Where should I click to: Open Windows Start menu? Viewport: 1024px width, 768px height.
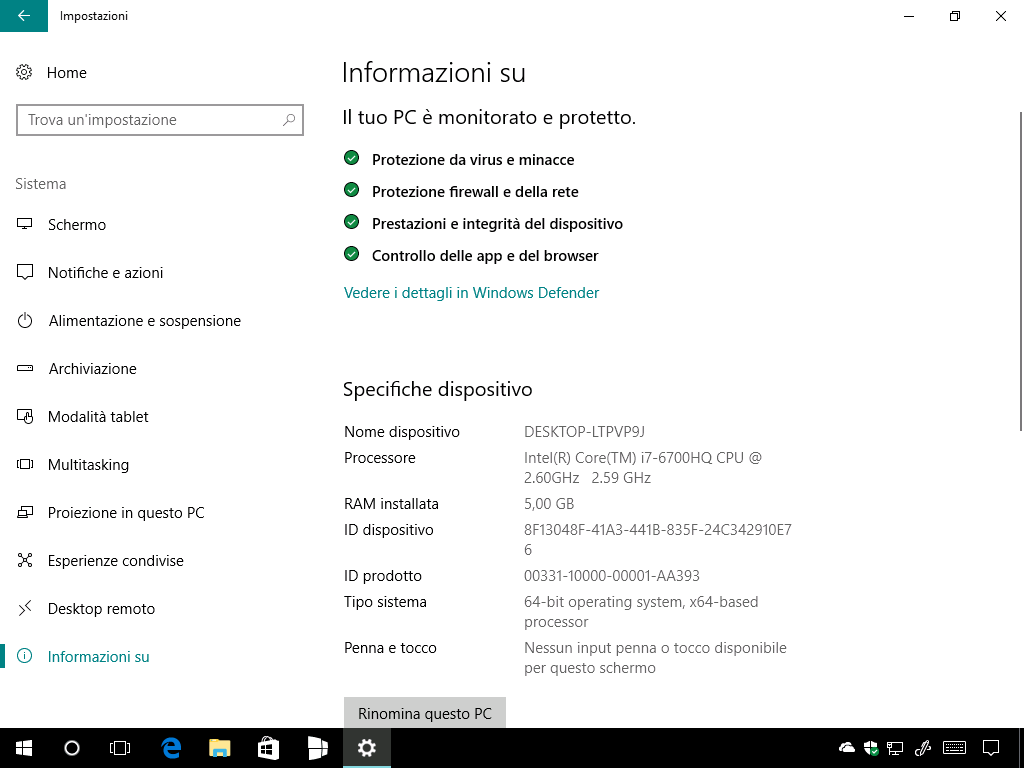pos(24,748)
